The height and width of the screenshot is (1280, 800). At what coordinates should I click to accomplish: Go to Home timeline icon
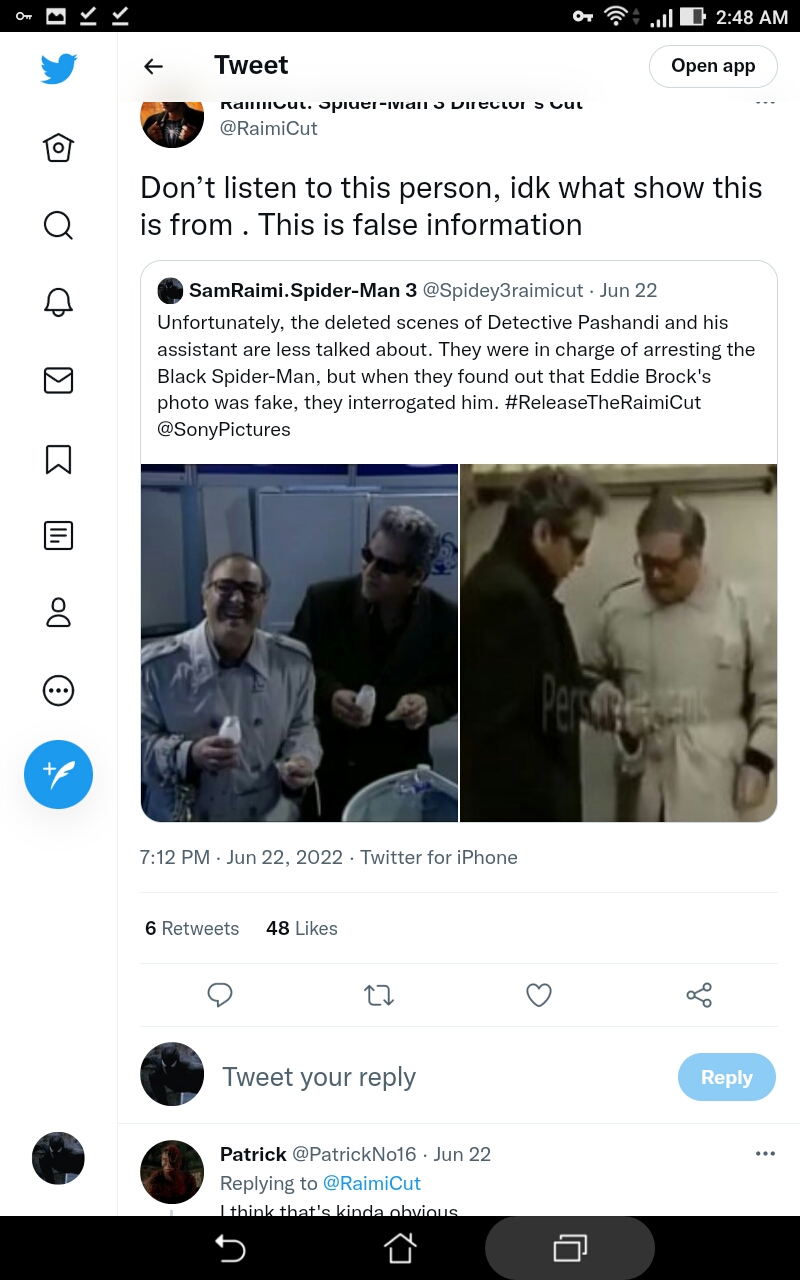[58, 148]
